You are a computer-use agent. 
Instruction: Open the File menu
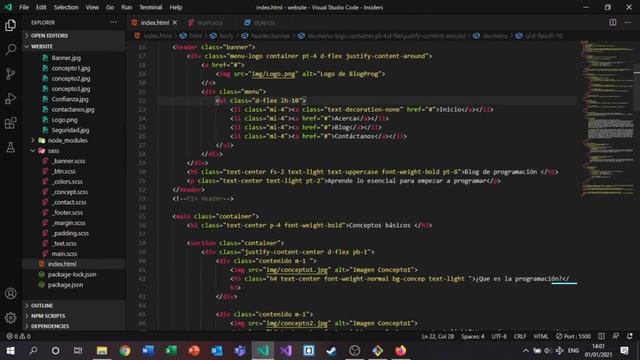coord(24,7)
